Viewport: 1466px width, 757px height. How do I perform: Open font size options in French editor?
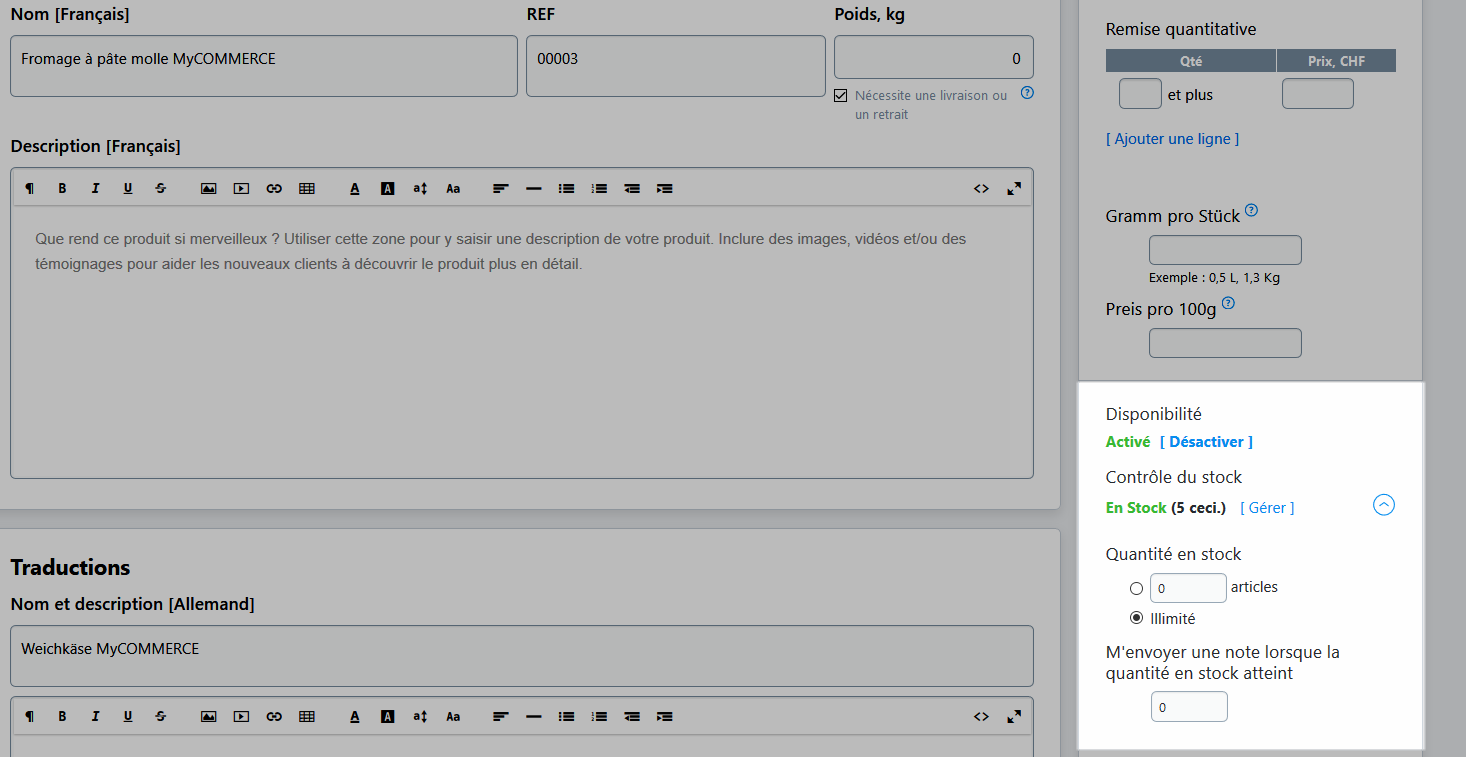pyautogui.click(x=420, y=188)
